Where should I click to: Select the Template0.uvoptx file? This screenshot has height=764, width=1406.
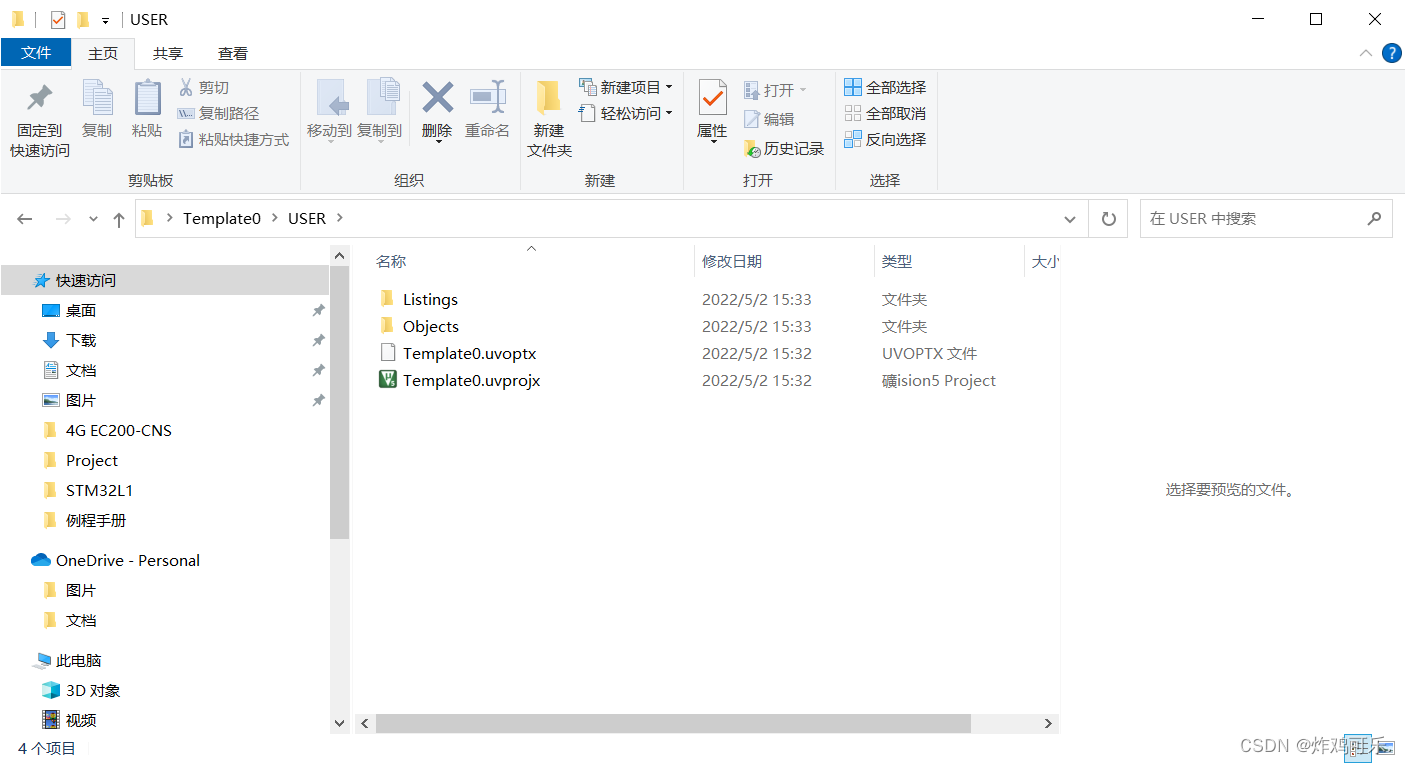469,353
